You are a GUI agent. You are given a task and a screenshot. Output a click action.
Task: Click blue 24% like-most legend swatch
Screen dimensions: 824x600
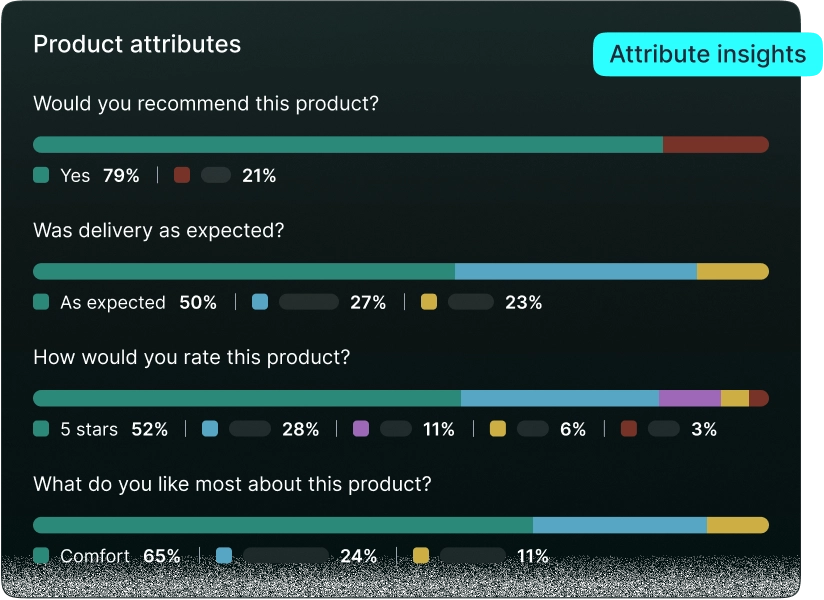(x=224, y=555)
